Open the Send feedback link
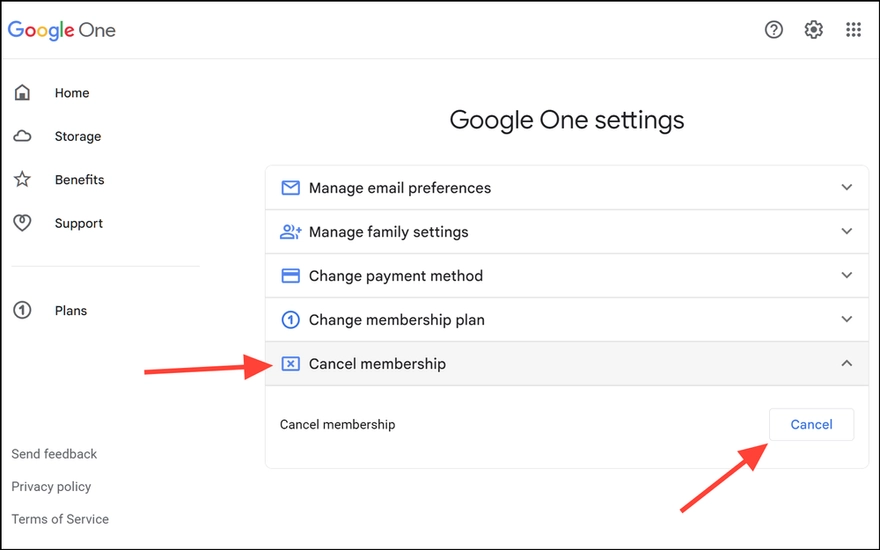880x550 pixels. pos(54,454)
